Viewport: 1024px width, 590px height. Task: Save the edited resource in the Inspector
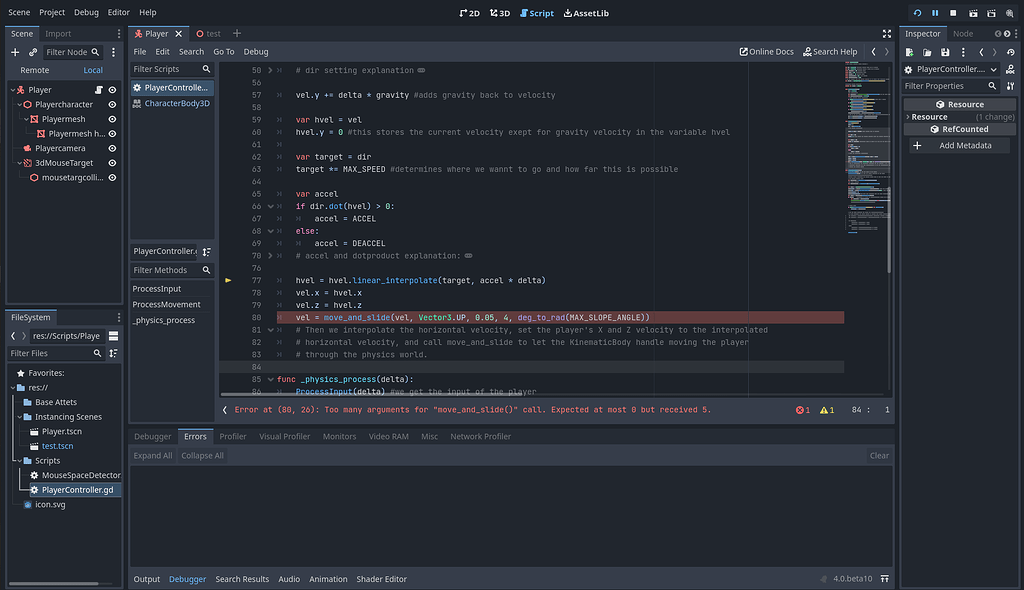coord(945,51)
